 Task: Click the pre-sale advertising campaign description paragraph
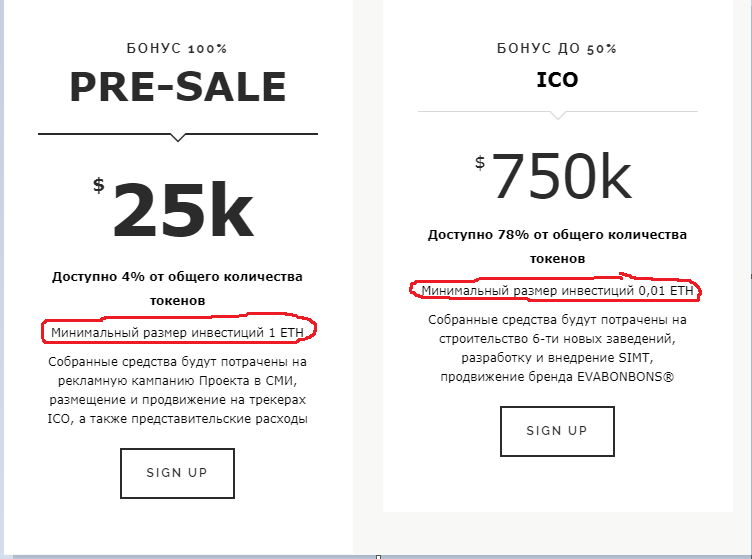pyautogui.click(x=177, y=390)
